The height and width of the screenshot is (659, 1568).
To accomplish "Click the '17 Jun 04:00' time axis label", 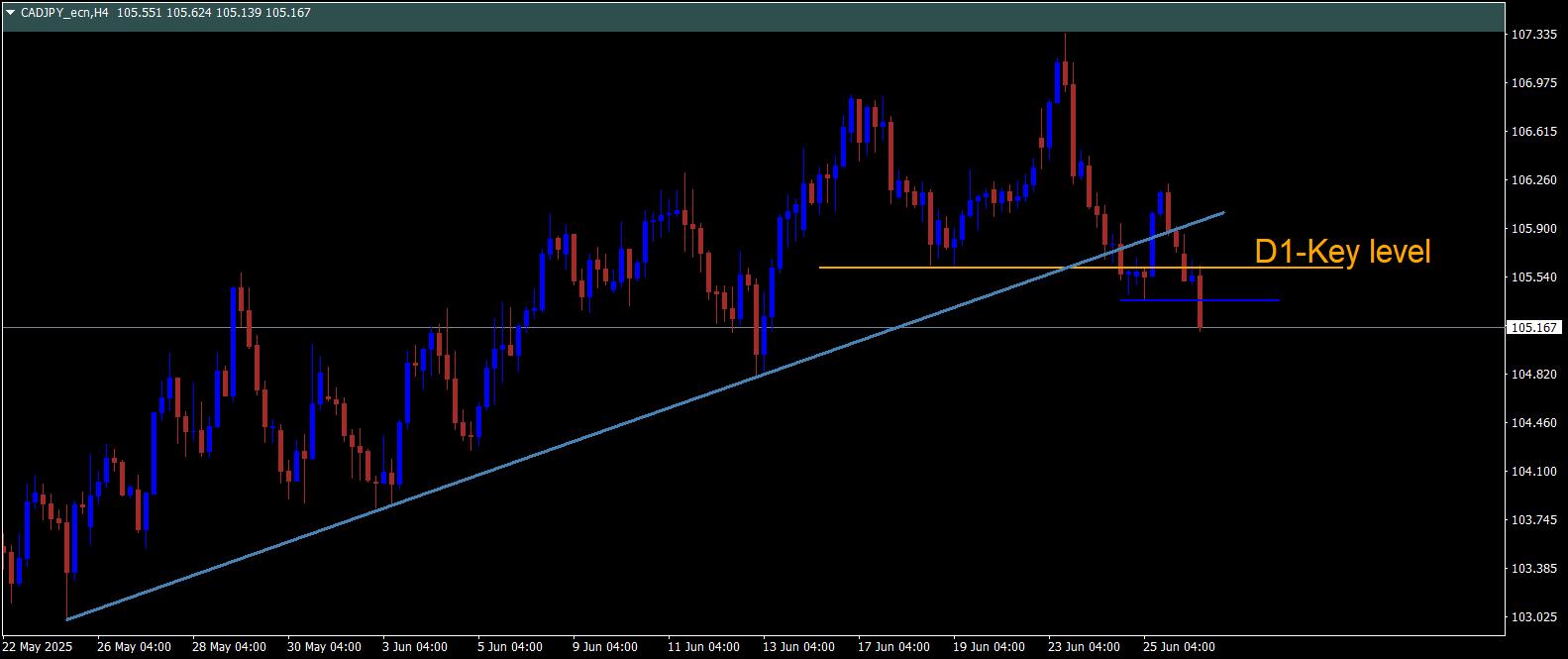I will point(894,647).
